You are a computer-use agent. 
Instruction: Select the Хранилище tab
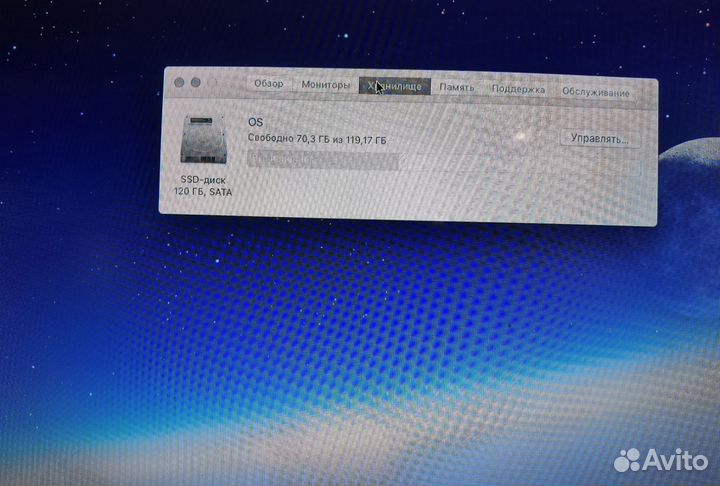[395, 86]
